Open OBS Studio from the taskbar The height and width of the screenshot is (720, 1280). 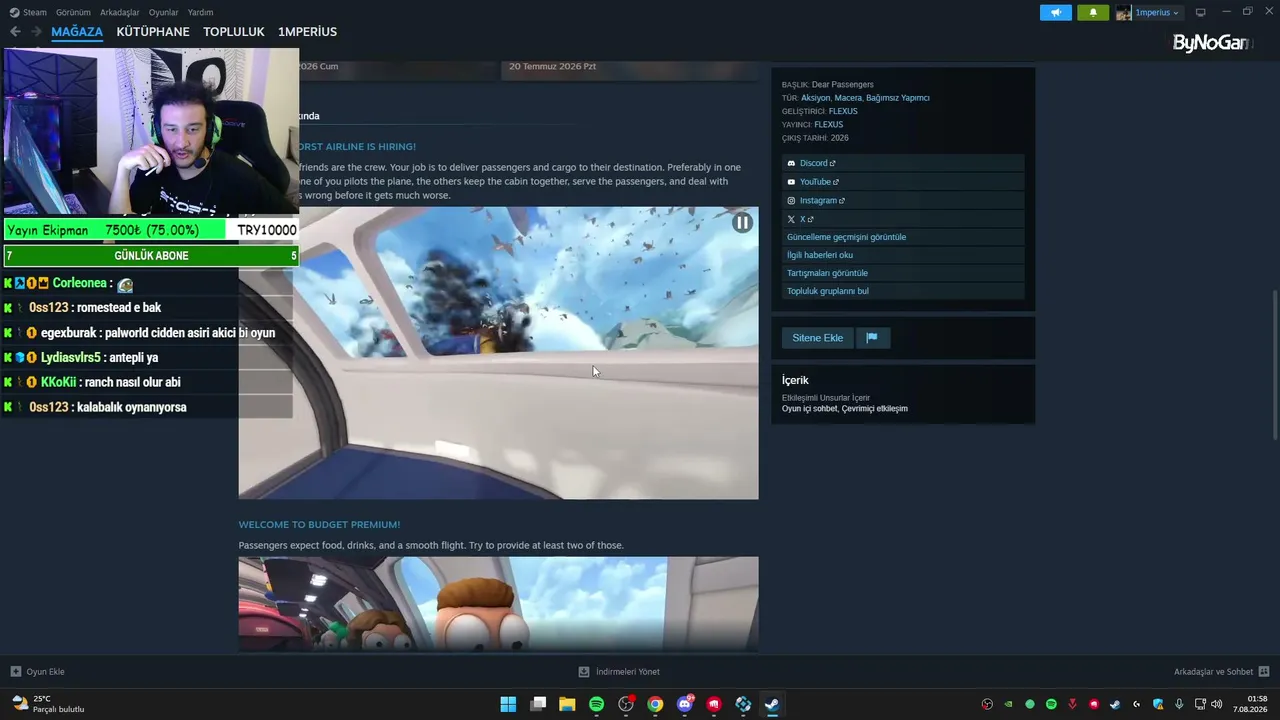pyautogui.click(x=626, y=704)
